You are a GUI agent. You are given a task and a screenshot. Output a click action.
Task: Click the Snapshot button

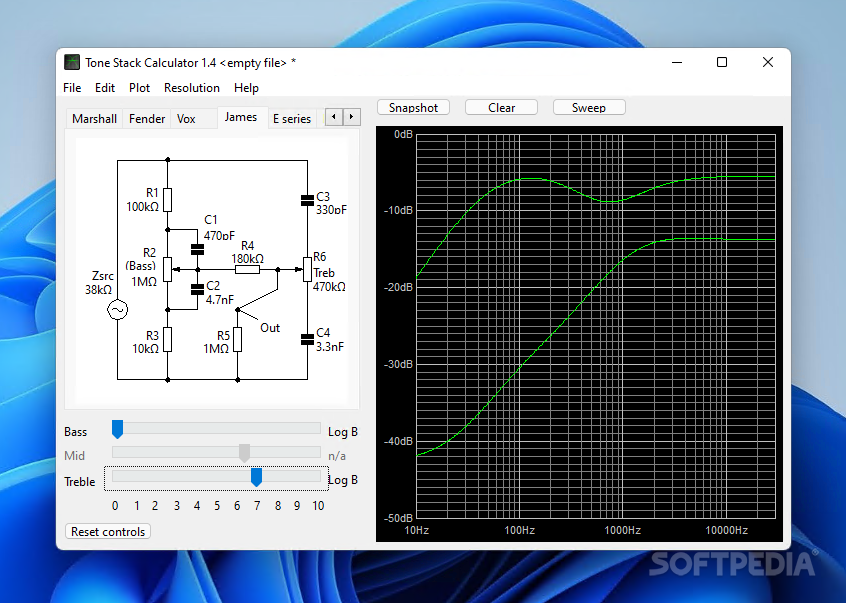413,107
